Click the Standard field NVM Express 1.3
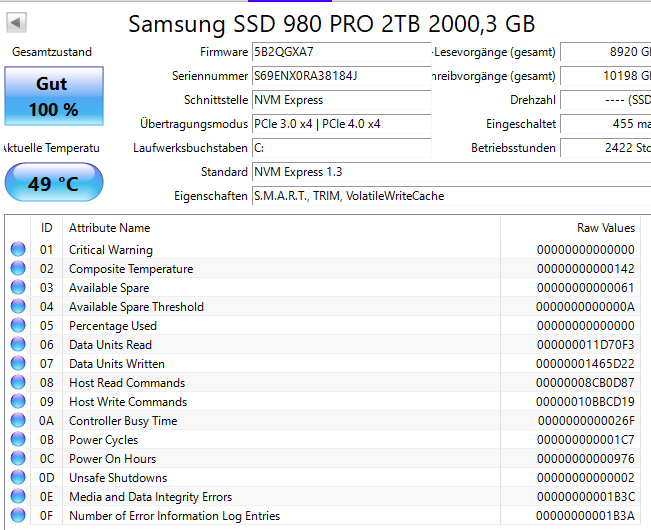Screen dimensions: 651x530 click(x=451, y=172)
